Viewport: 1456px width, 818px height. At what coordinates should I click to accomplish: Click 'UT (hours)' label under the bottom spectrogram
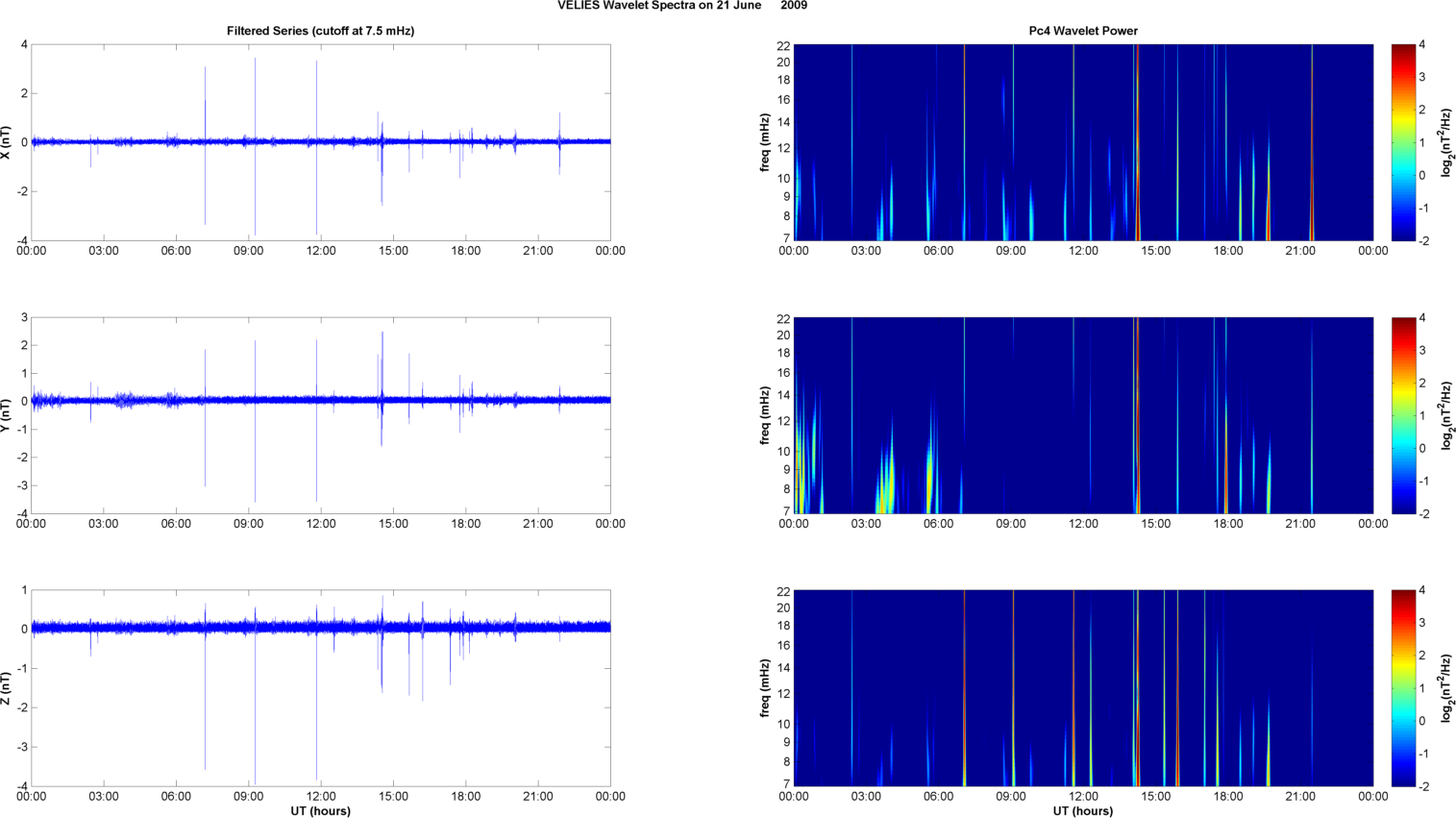coord(1083,811)
